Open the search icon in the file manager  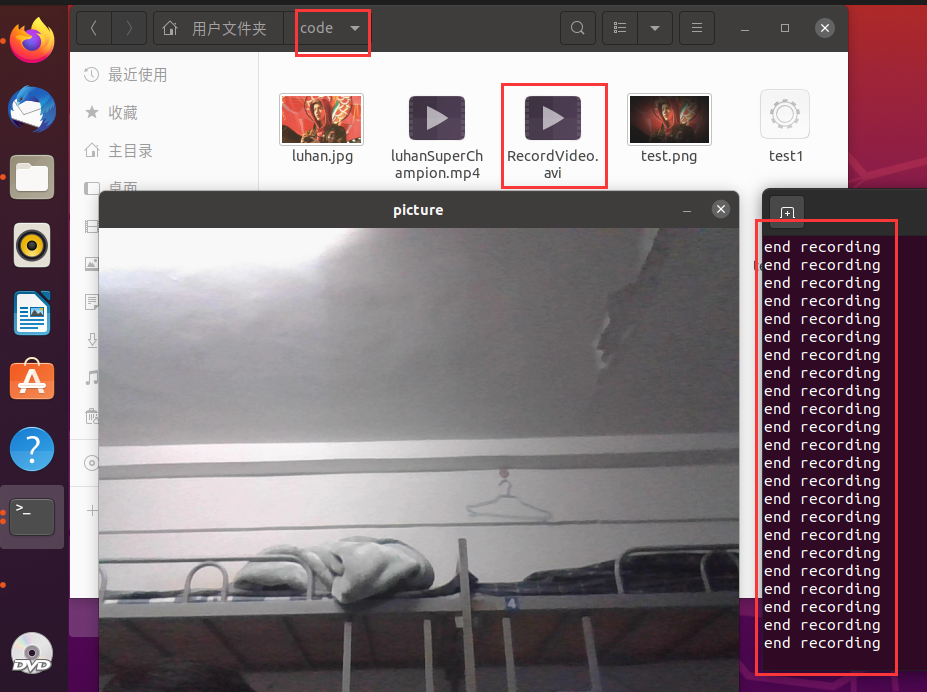click(x=577, y=28)
